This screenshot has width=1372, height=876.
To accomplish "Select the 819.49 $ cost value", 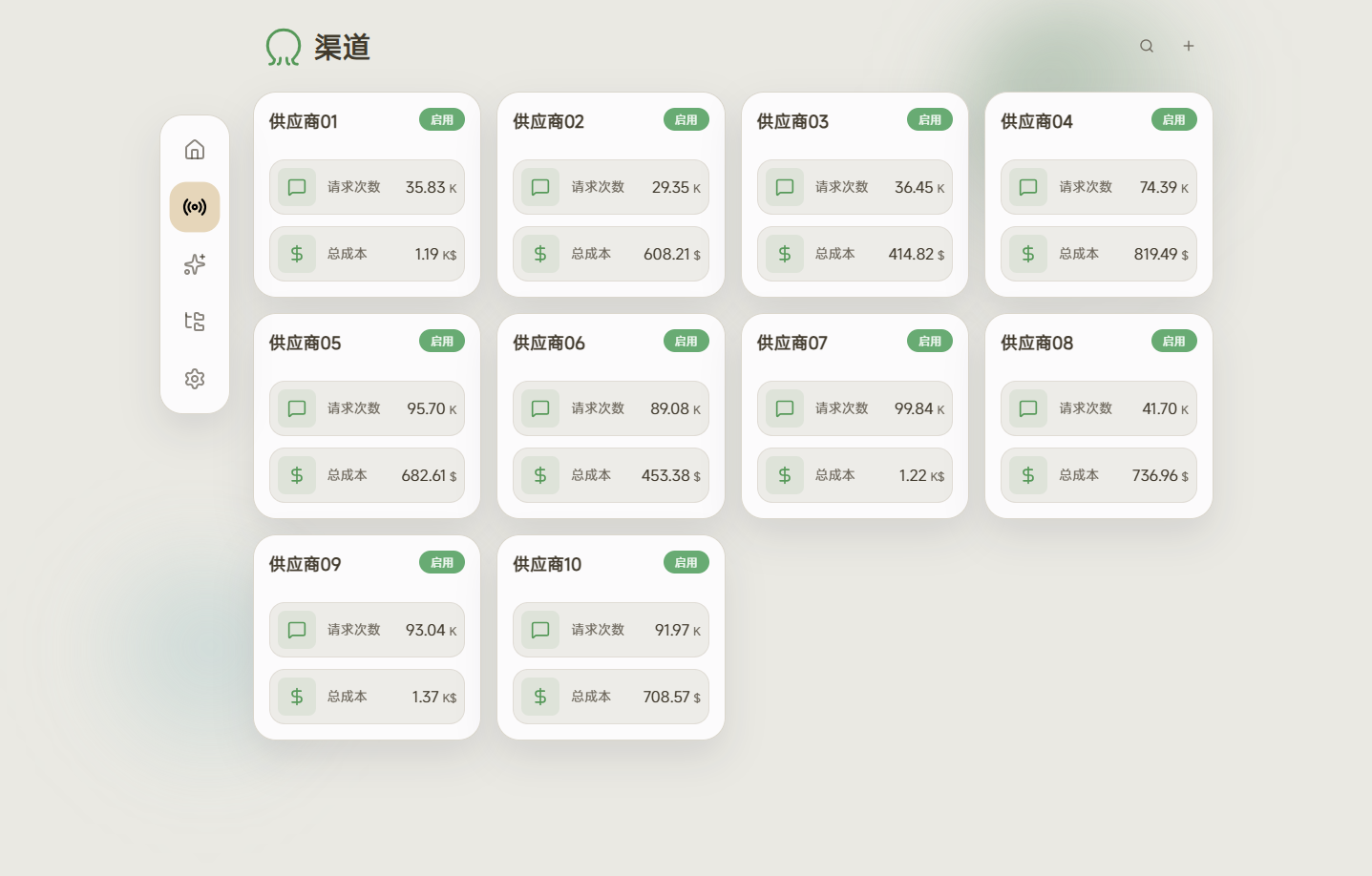I will click(1161, 254).
